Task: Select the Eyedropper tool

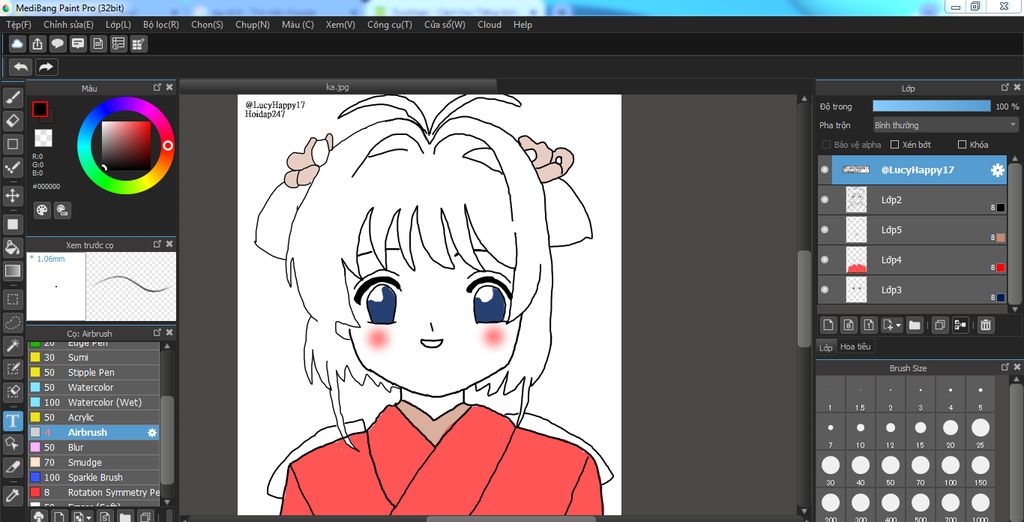Action: pos(12,495)
